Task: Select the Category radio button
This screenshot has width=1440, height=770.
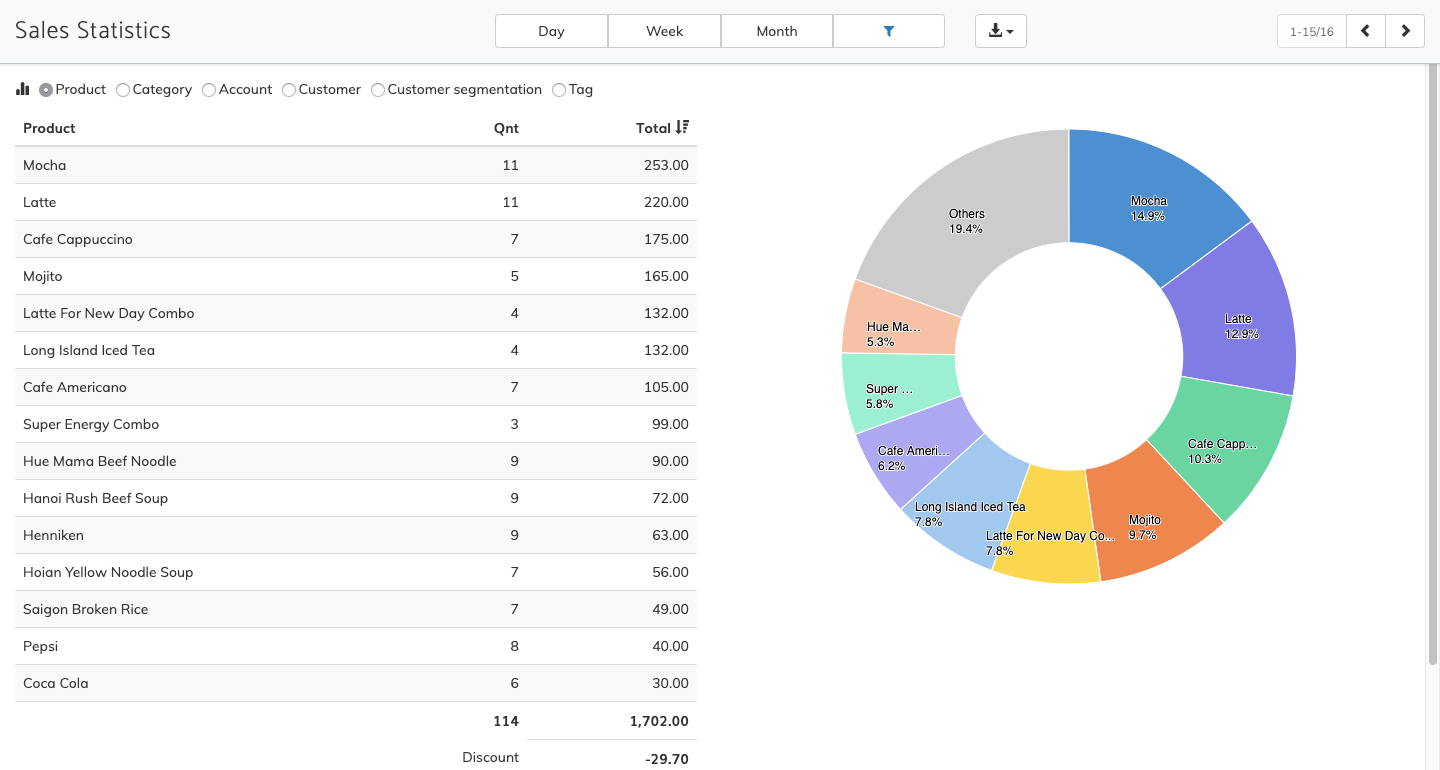Action: pos(123,90)
